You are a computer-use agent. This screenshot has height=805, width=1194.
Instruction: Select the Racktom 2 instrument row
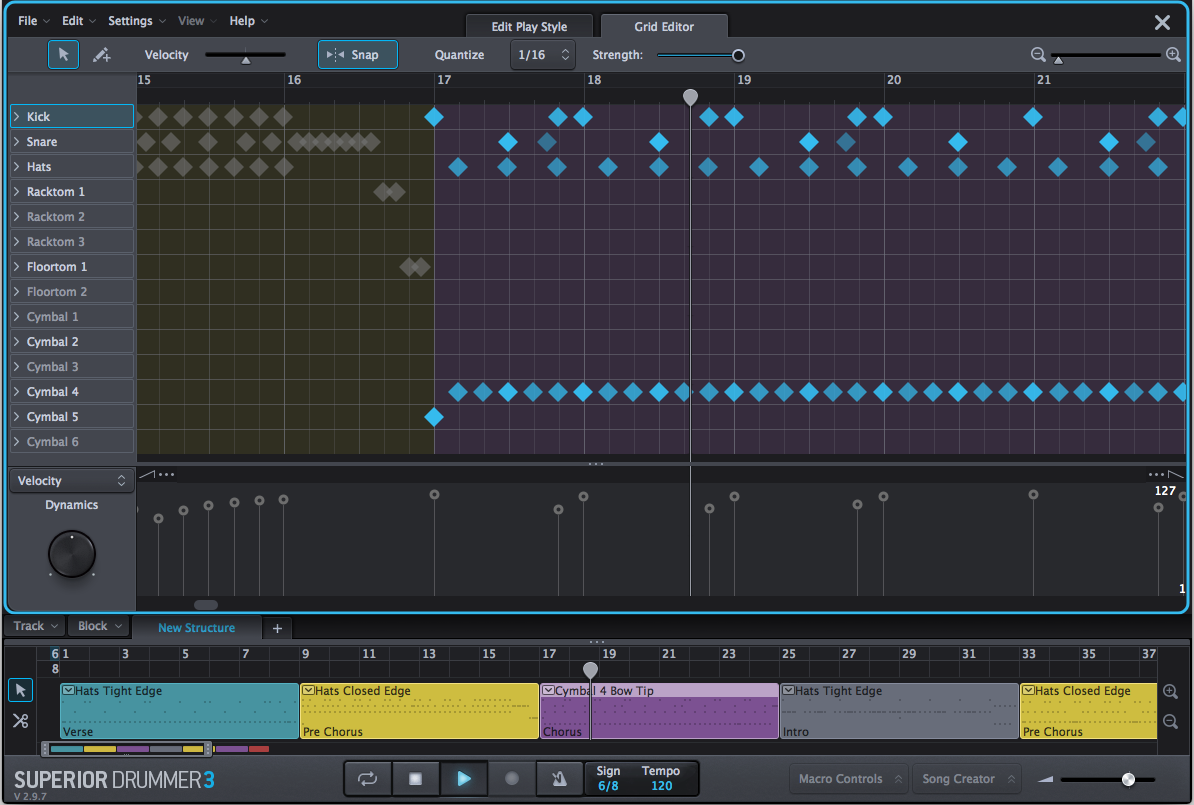click(x=72, y=217)
